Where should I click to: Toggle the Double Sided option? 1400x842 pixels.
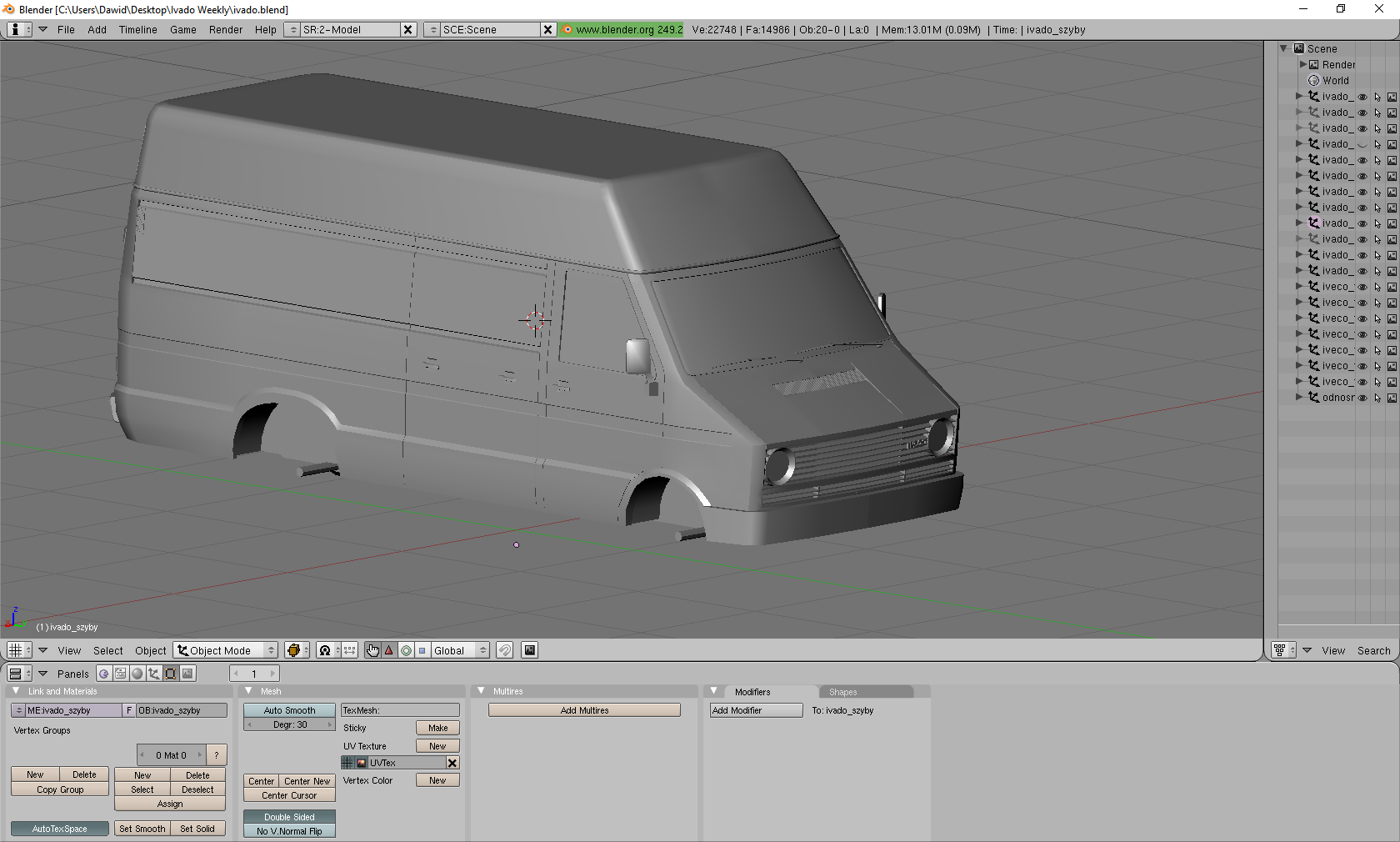(x=289, y=817)
